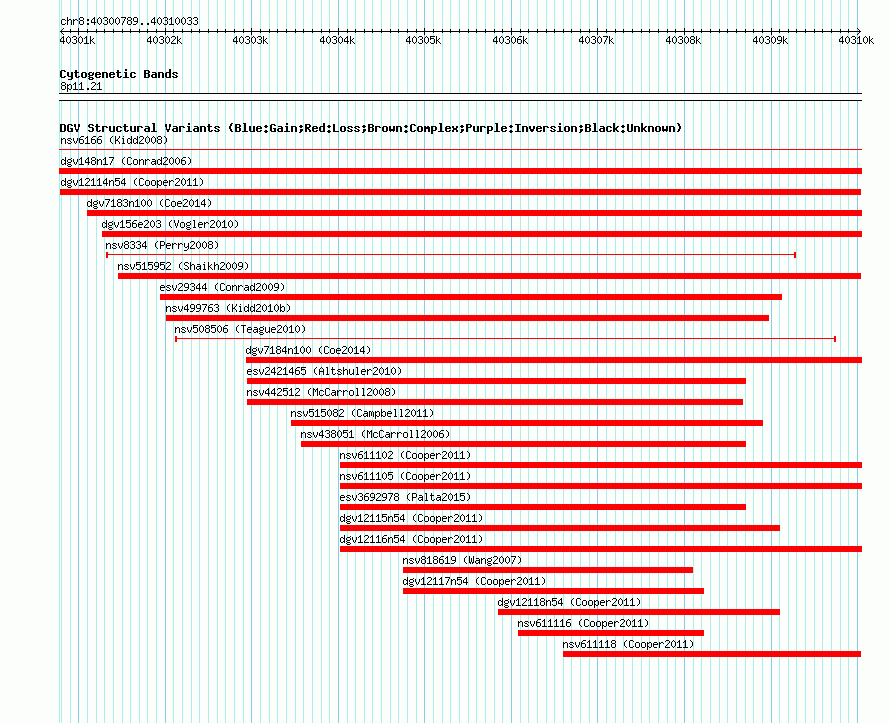890x723 pixels.
Task: Open the dgv12114n54 (Cooper2011) variant label
Action: tap(132, 182)
